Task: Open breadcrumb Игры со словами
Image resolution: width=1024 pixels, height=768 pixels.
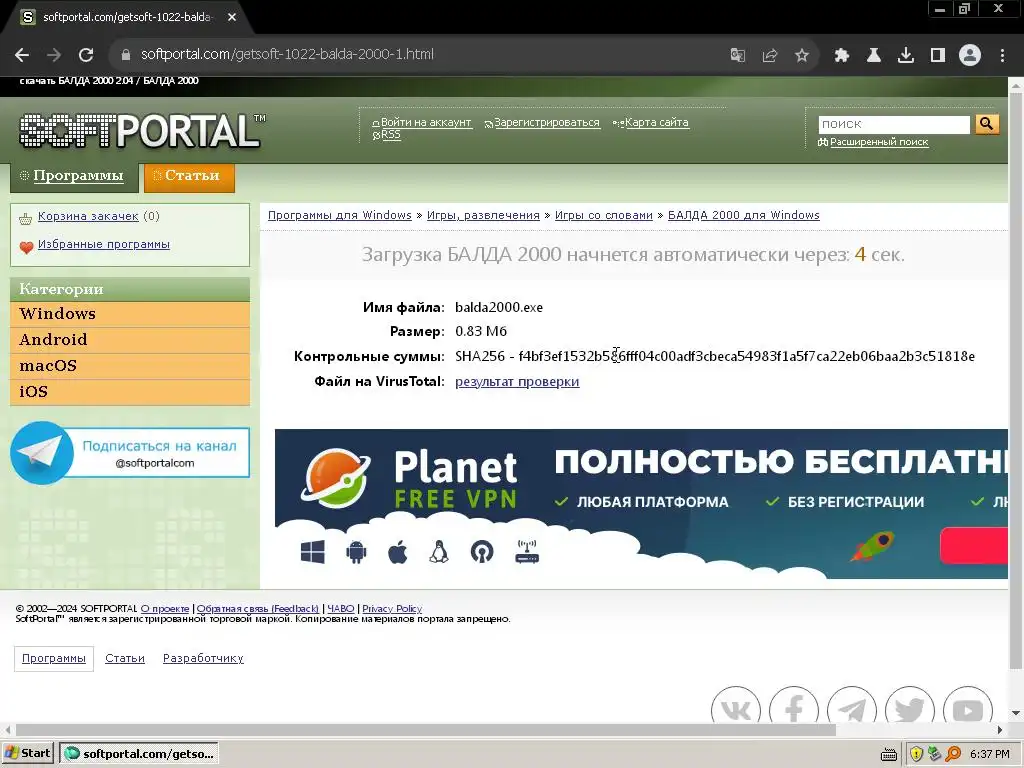Action: (603, 216)
